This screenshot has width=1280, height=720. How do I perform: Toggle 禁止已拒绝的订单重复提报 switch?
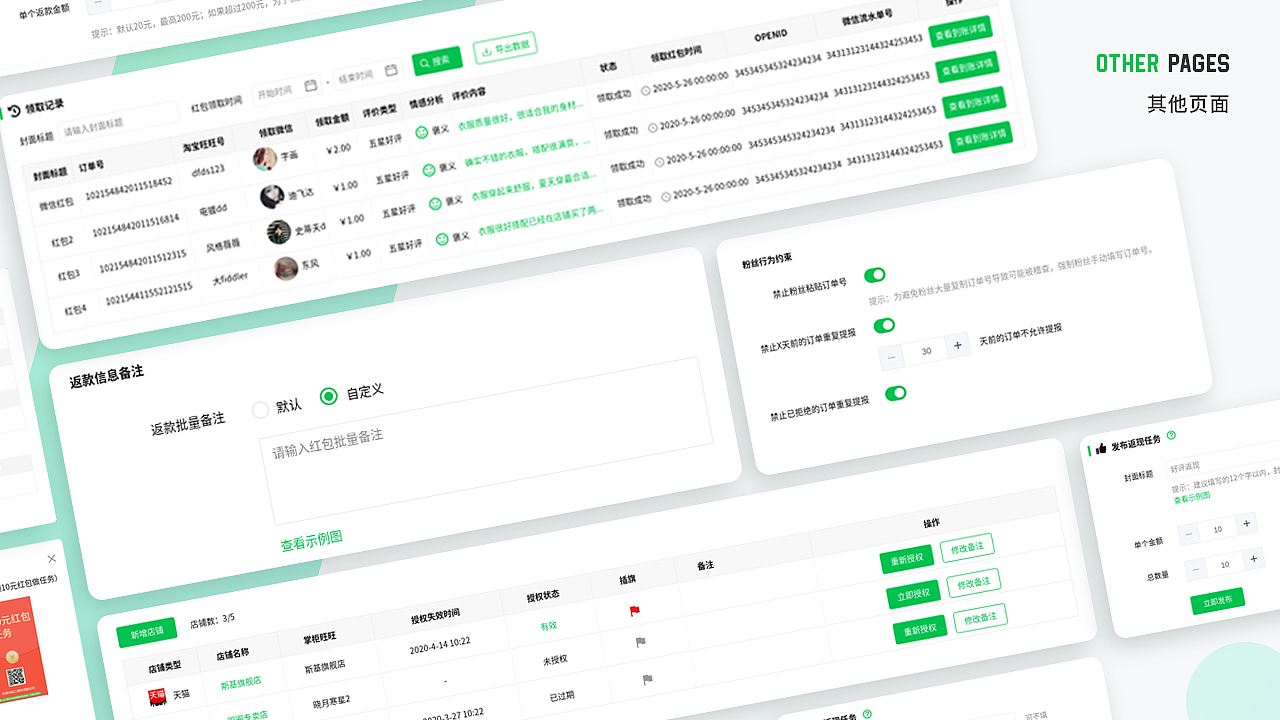[x=895, y=393]
